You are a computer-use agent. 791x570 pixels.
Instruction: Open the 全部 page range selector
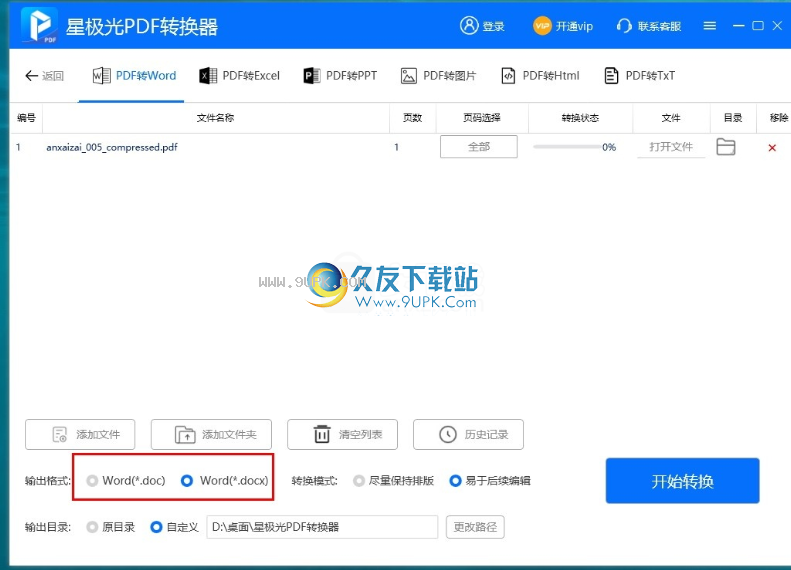pos(479,147)
